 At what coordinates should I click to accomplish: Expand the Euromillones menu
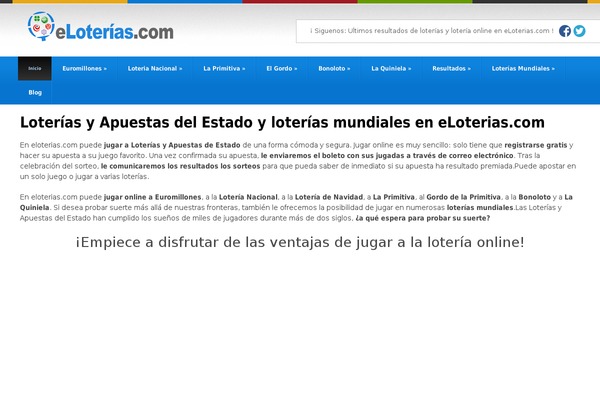85,69
